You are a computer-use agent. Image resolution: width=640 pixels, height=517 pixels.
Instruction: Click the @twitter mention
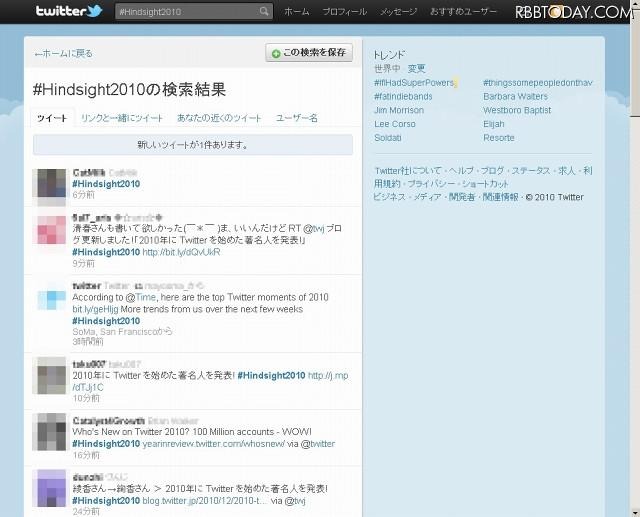point(318,444)
